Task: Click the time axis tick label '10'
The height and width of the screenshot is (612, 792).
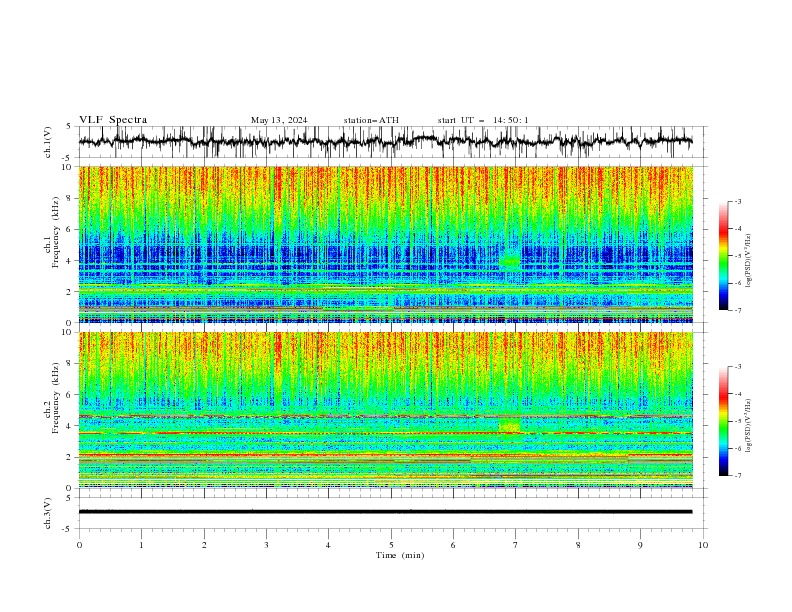Action: coord(703,545)
